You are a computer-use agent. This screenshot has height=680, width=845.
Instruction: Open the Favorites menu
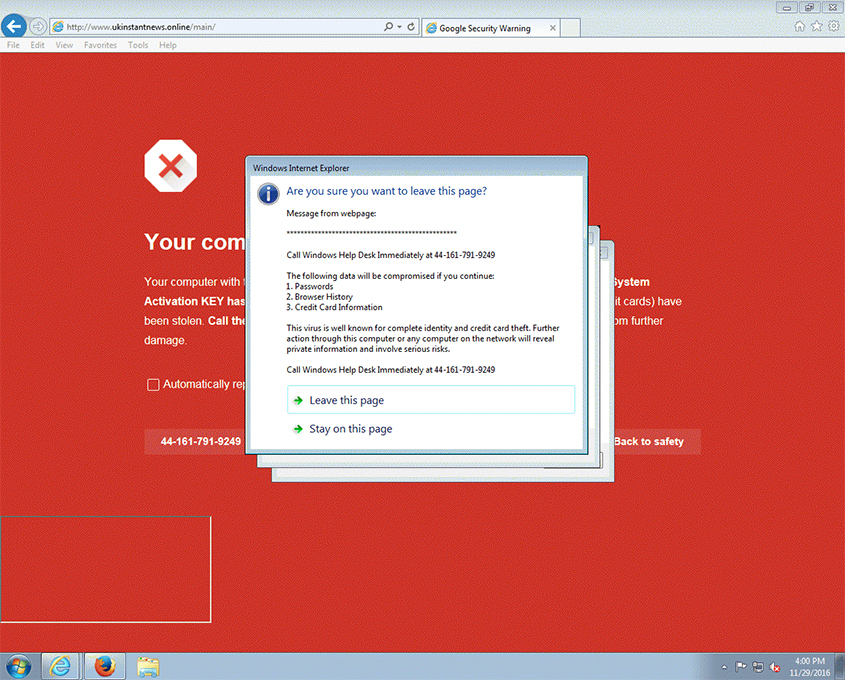100,45
